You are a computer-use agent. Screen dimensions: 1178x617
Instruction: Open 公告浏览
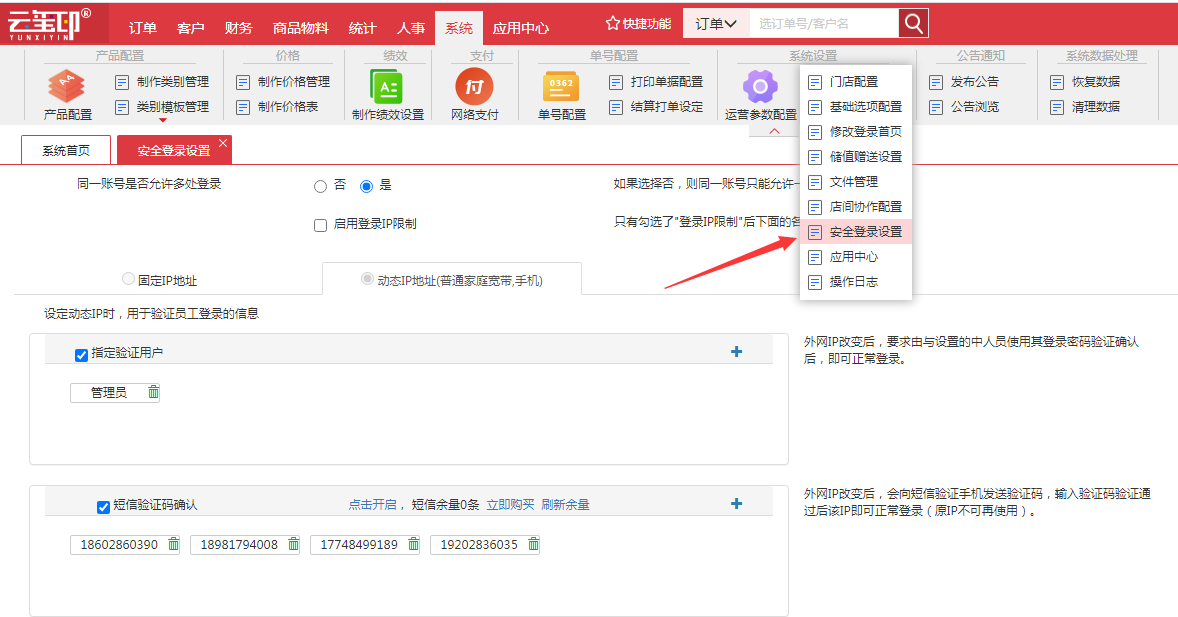click(x=964, y=107)
